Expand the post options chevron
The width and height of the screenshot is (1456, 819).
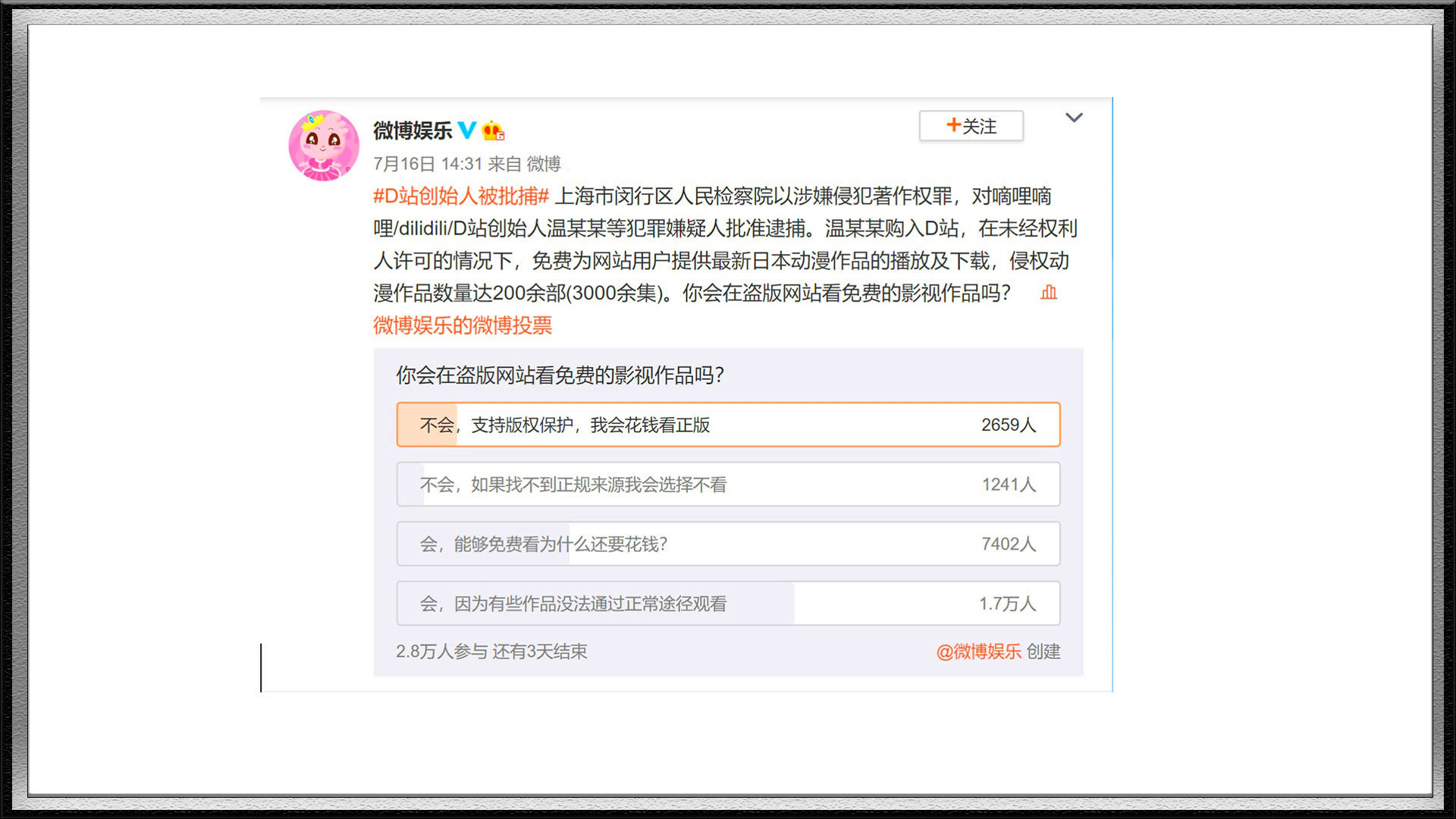click(1074, 118)
